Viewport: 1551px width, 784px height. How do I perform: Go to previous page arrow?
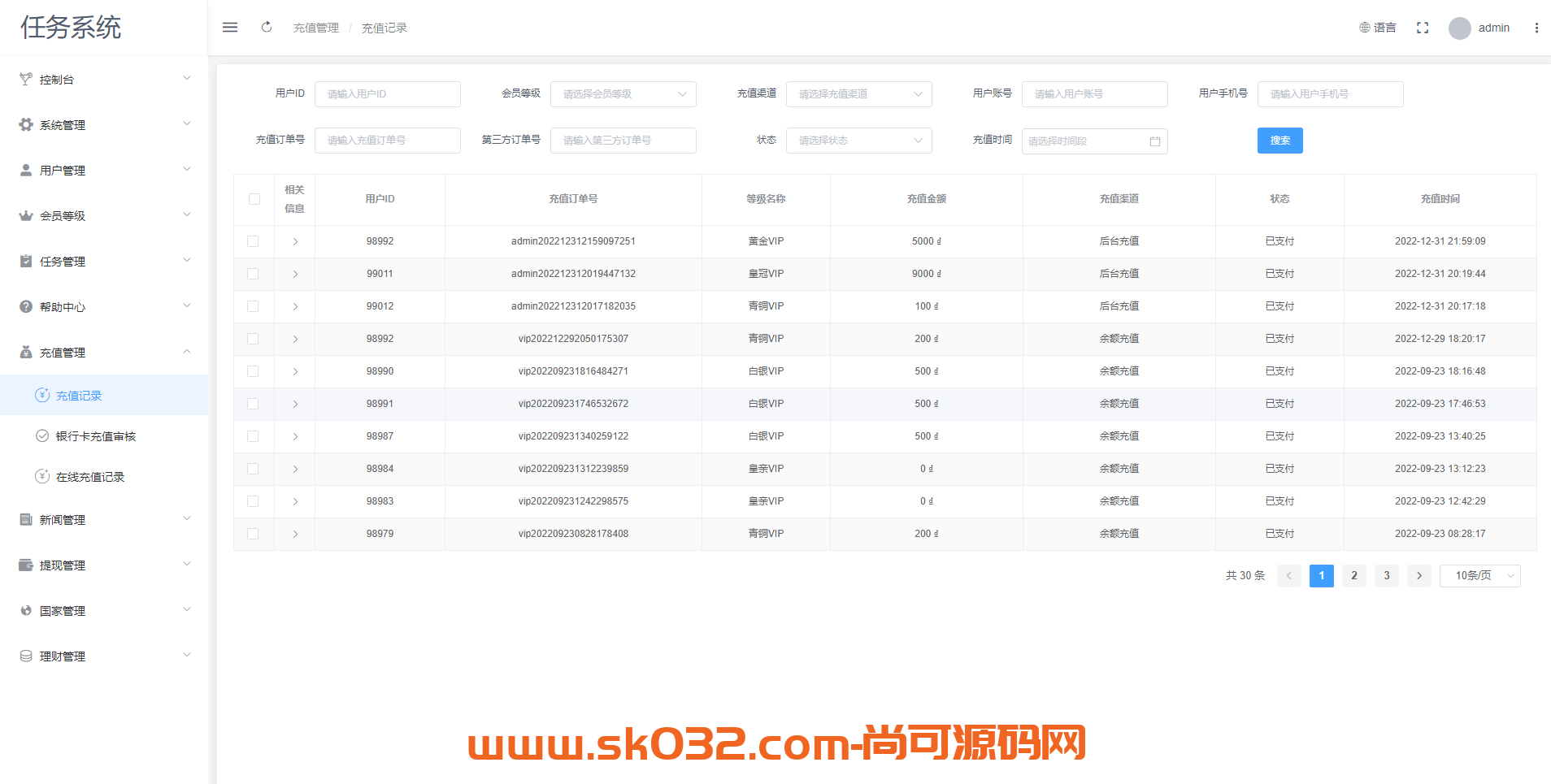(x=1289, y=576)
